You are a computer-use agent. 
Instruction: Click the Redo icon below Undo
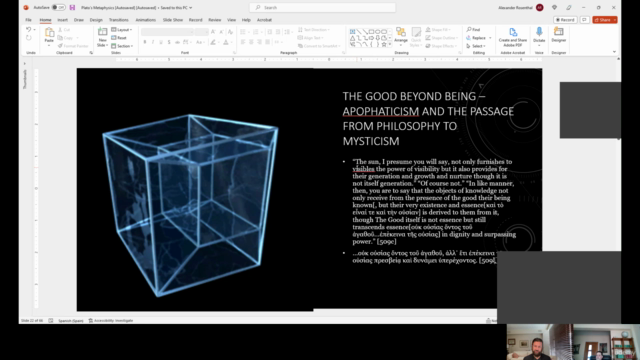click(28, 38)
